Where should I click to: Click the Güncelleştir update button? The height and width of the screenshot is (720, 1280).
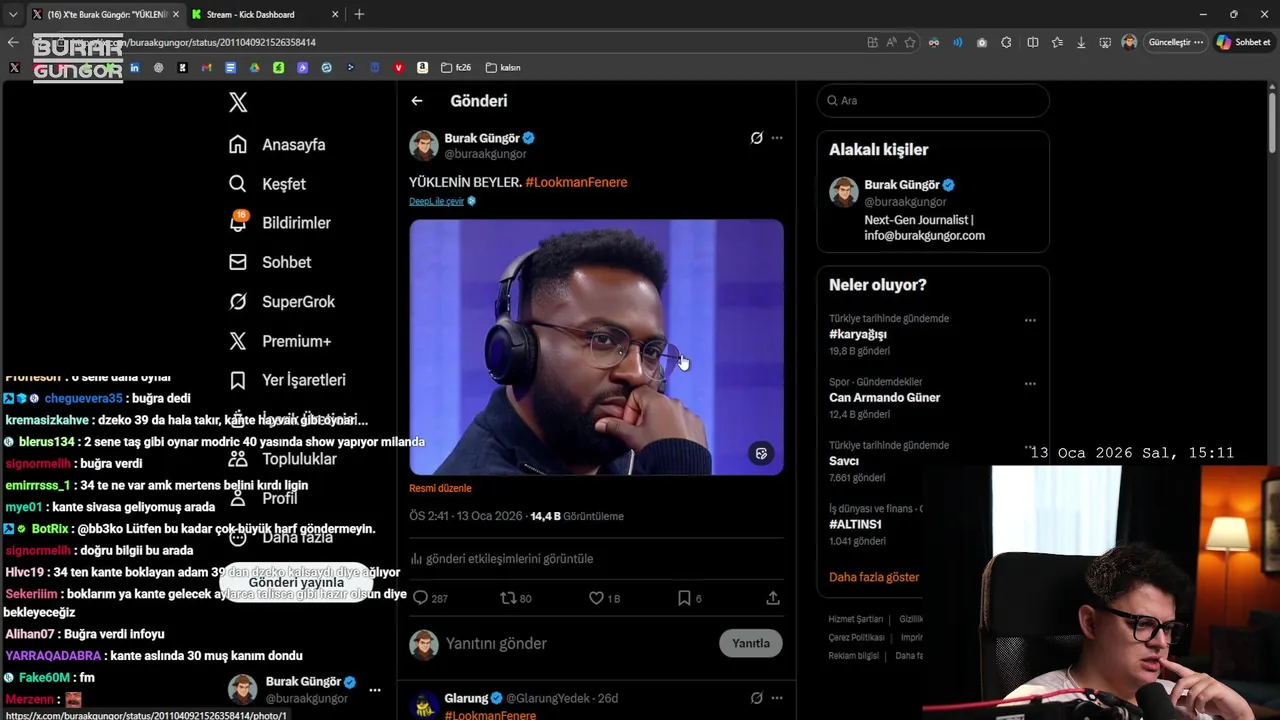(x=1175, y=42)
